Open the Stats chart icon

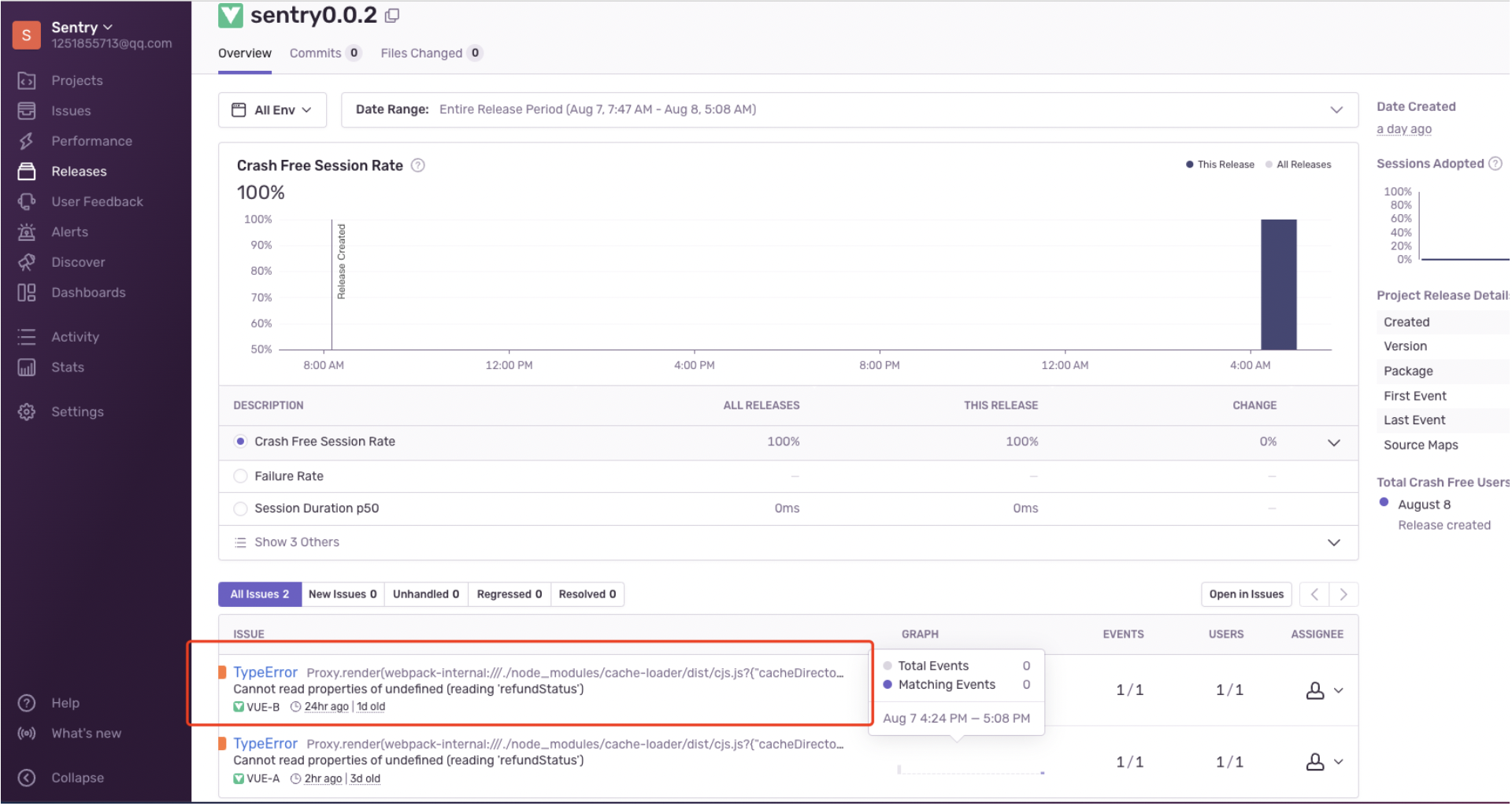pyautogui.click(x=27, y=368)
